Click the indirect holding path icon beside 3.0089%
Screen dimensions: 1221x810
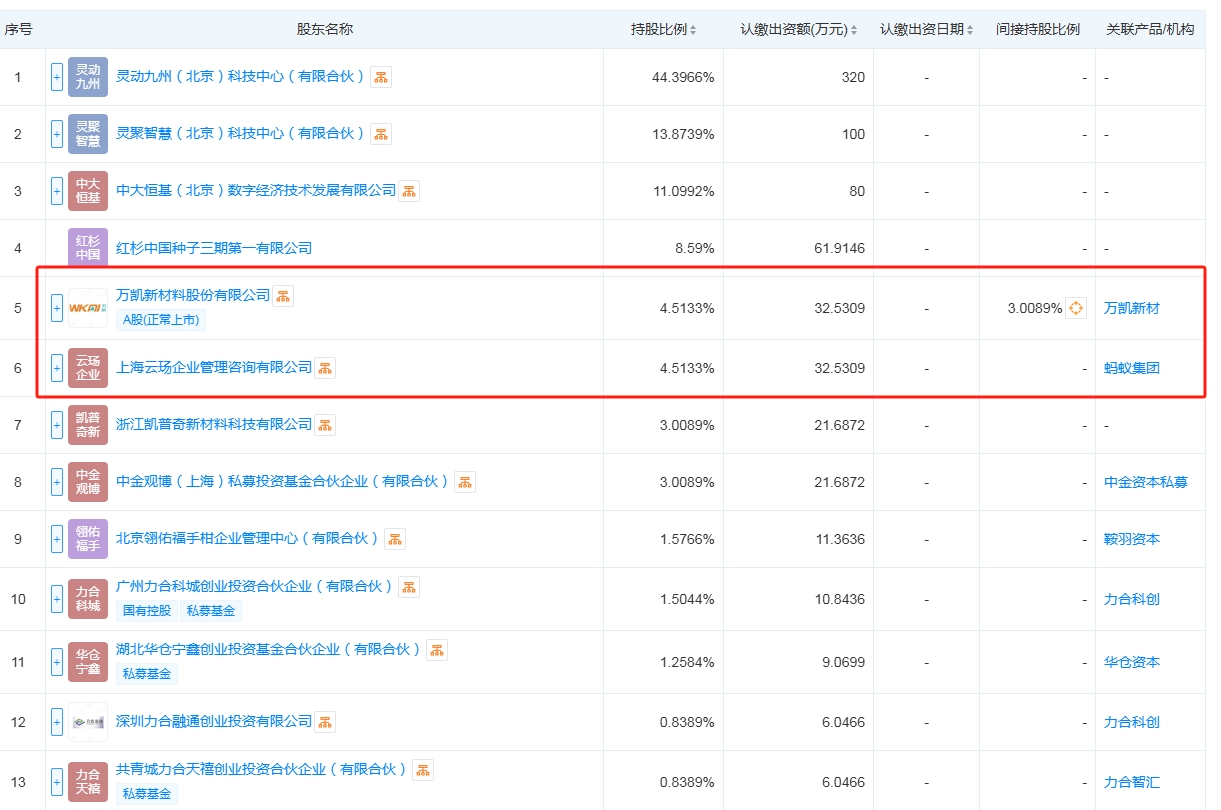pyautogui.click(x=1076, y=308)
